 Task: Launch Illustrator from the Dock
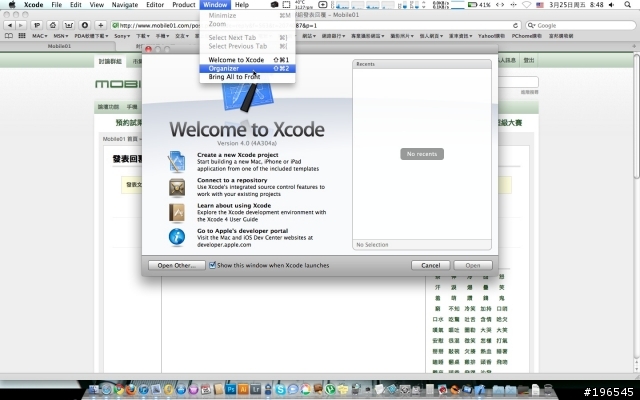tap(243, 389)
